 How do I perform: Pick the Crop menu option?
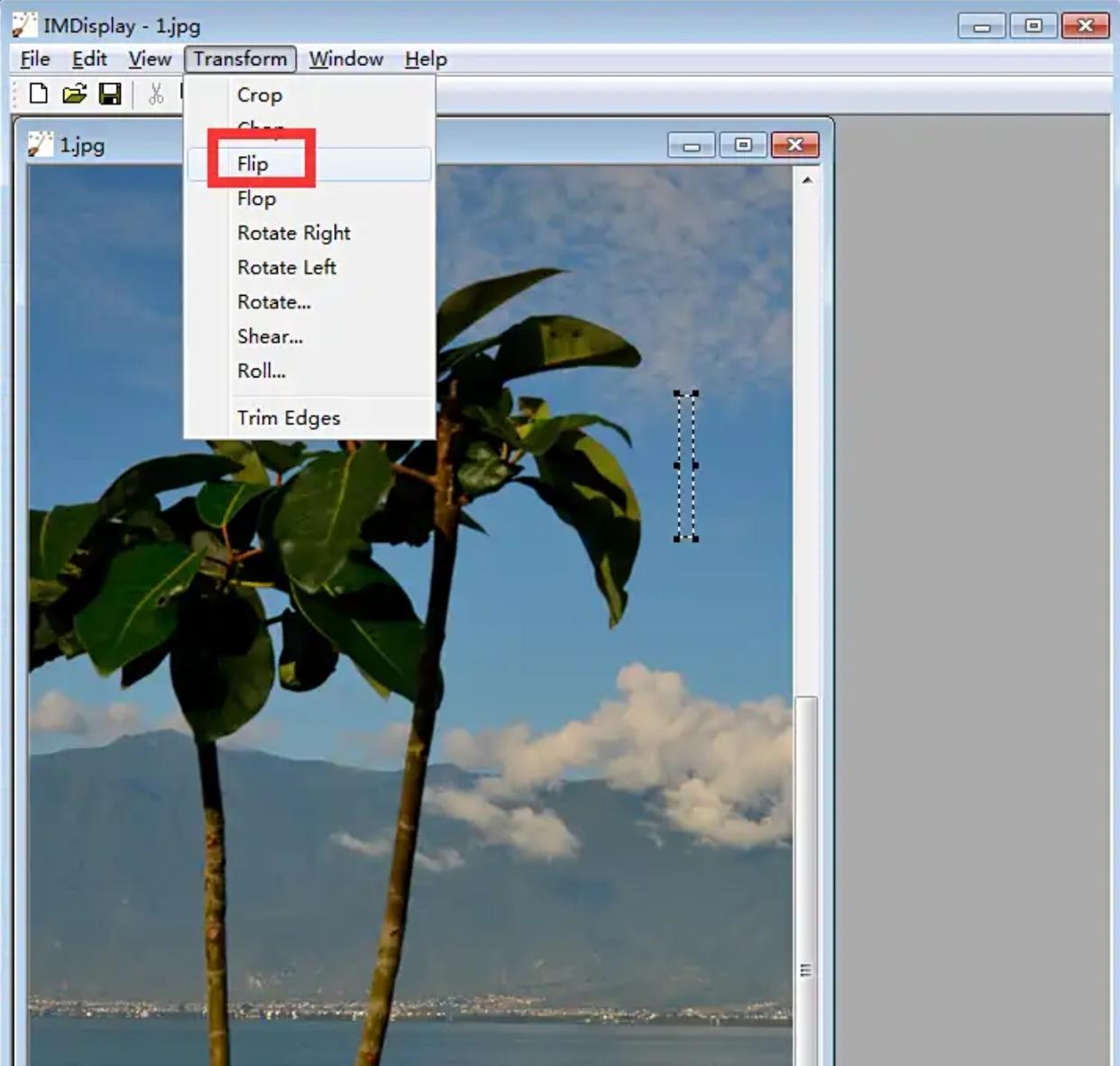[260, 95]
